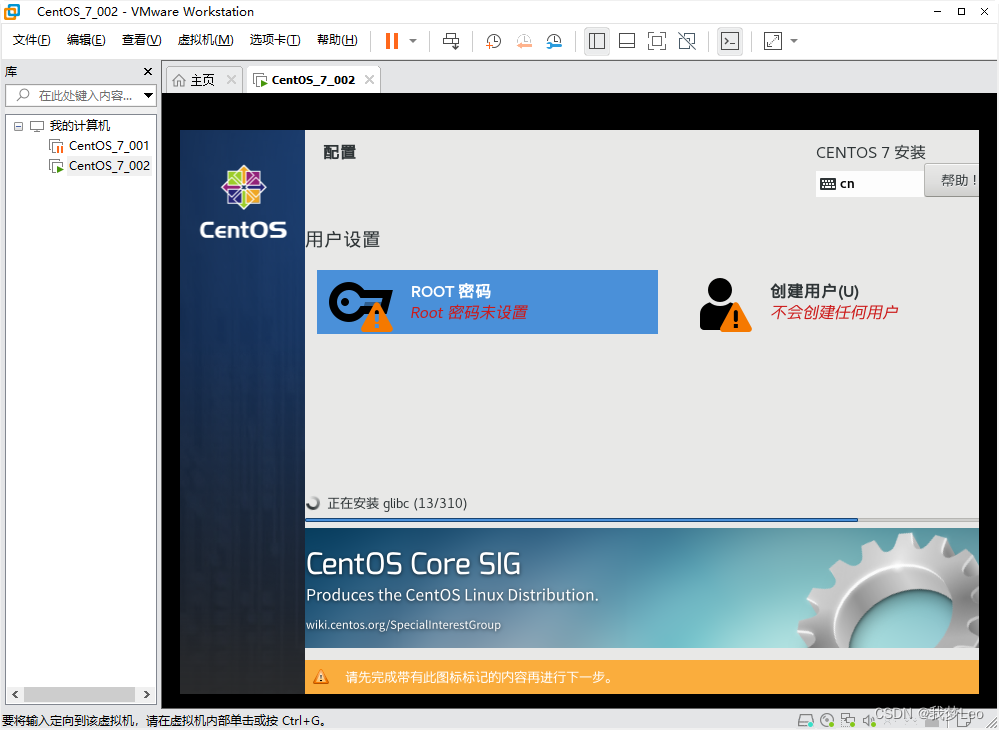Close the 主页 tab

(x=231, y=80)
